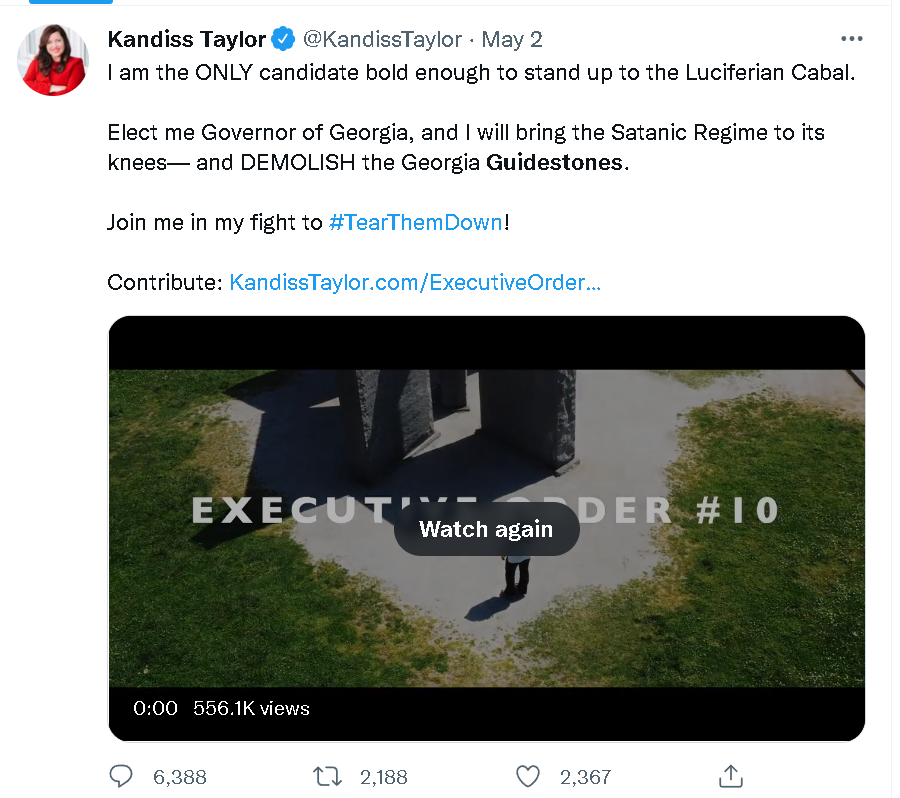The image size is (900, 798).
Task: Like the tweet with the heart icon
Action: pyautogui.click(x=528, y=776)
